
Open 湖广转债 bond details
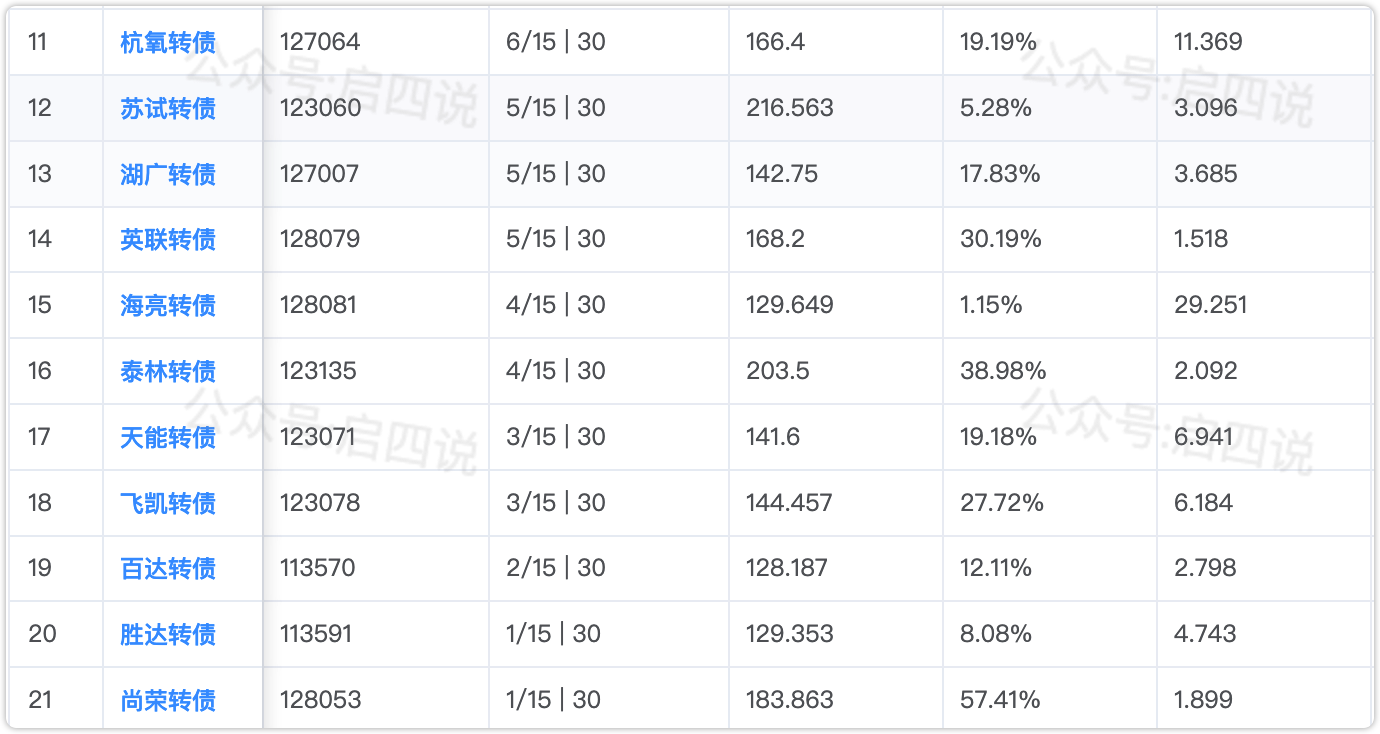168,174
